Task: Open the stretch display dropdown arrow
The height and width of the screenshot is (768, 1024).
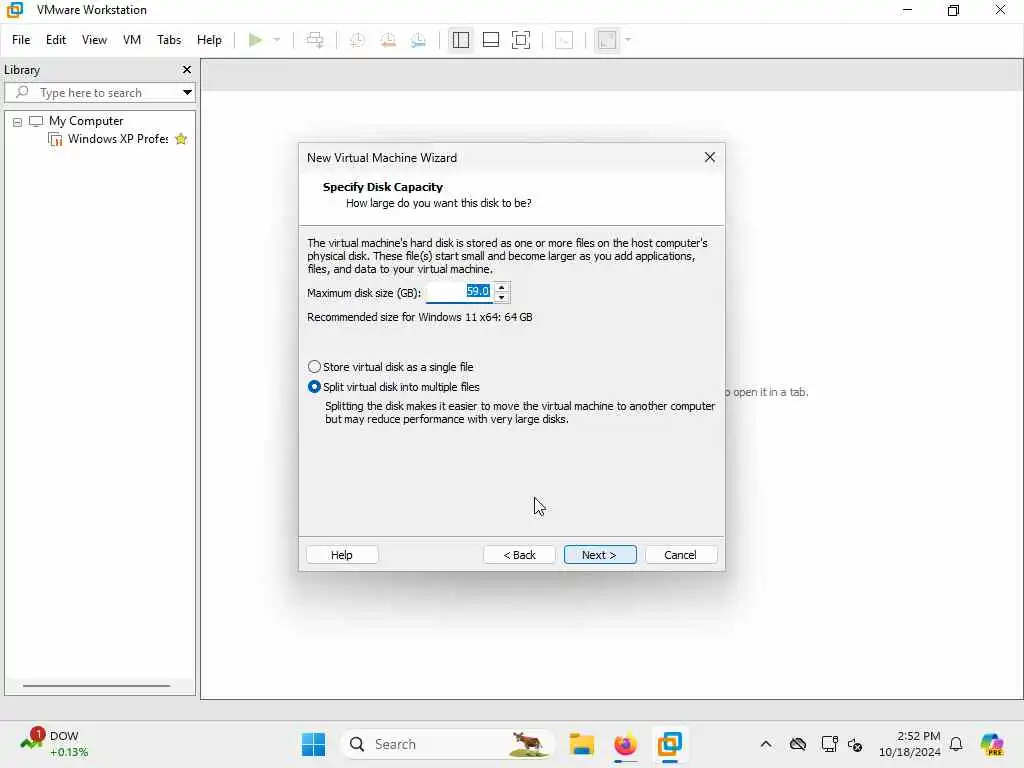Action: click(x=628, y=40)
